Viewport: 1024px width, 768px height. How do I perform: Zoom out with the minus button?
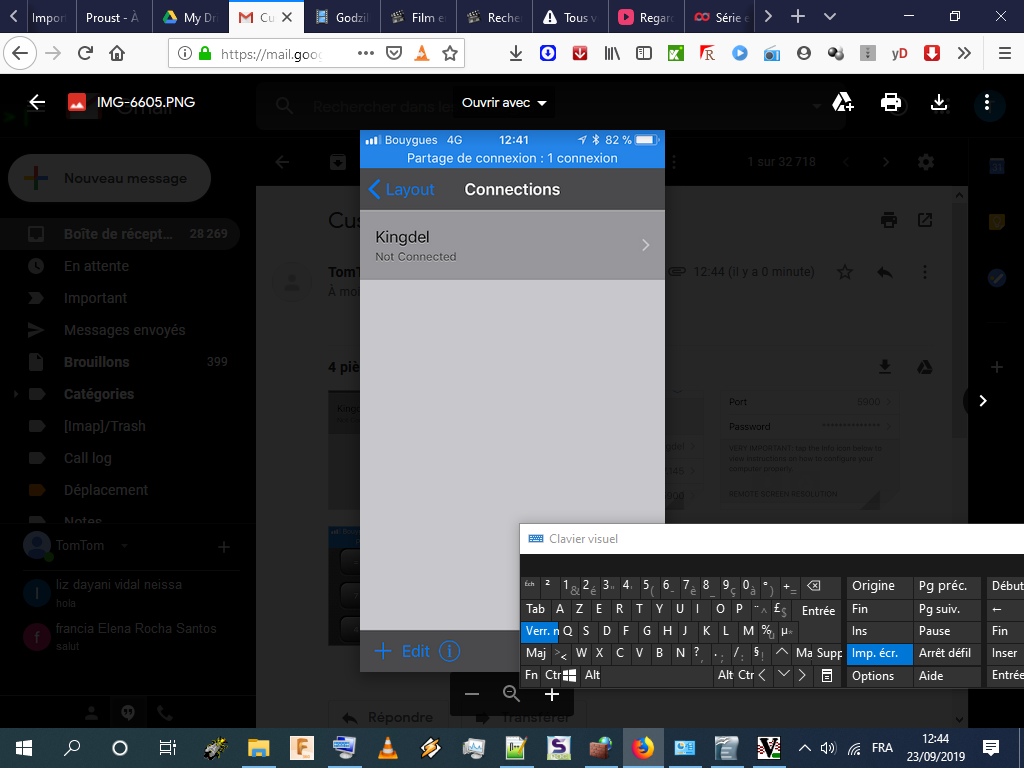coord(472,694)
